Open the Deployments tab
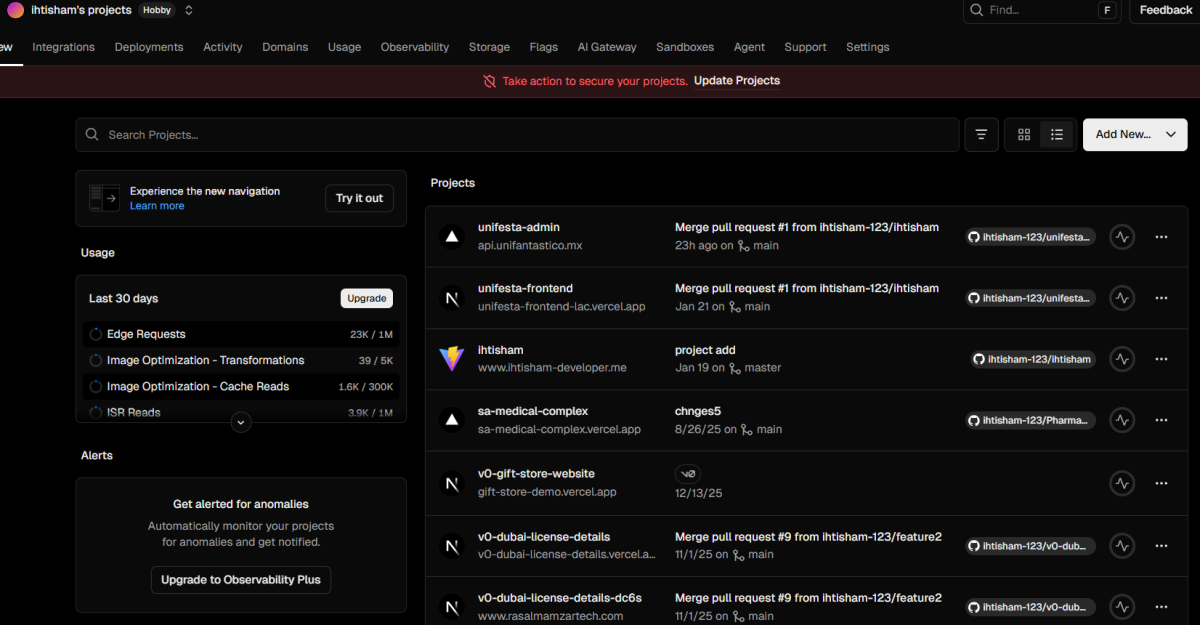 (x=149, y=47)
